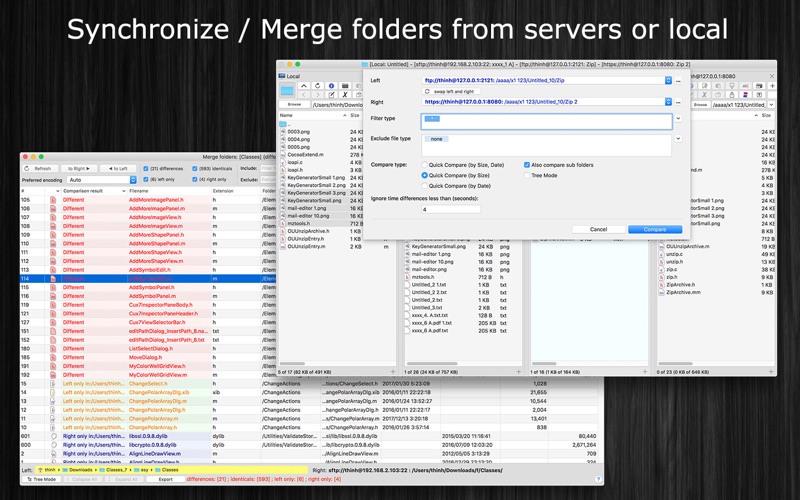The height and width of the screenshot is (500, 800).
Task: Click the Exclude file type field
Action: (546, 145)
